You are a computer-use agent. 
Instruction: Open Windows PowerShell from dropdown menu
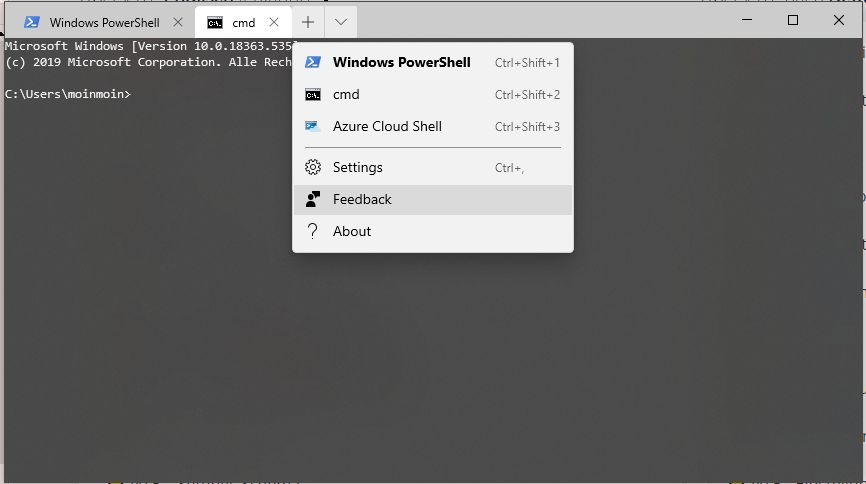point(432,62)
